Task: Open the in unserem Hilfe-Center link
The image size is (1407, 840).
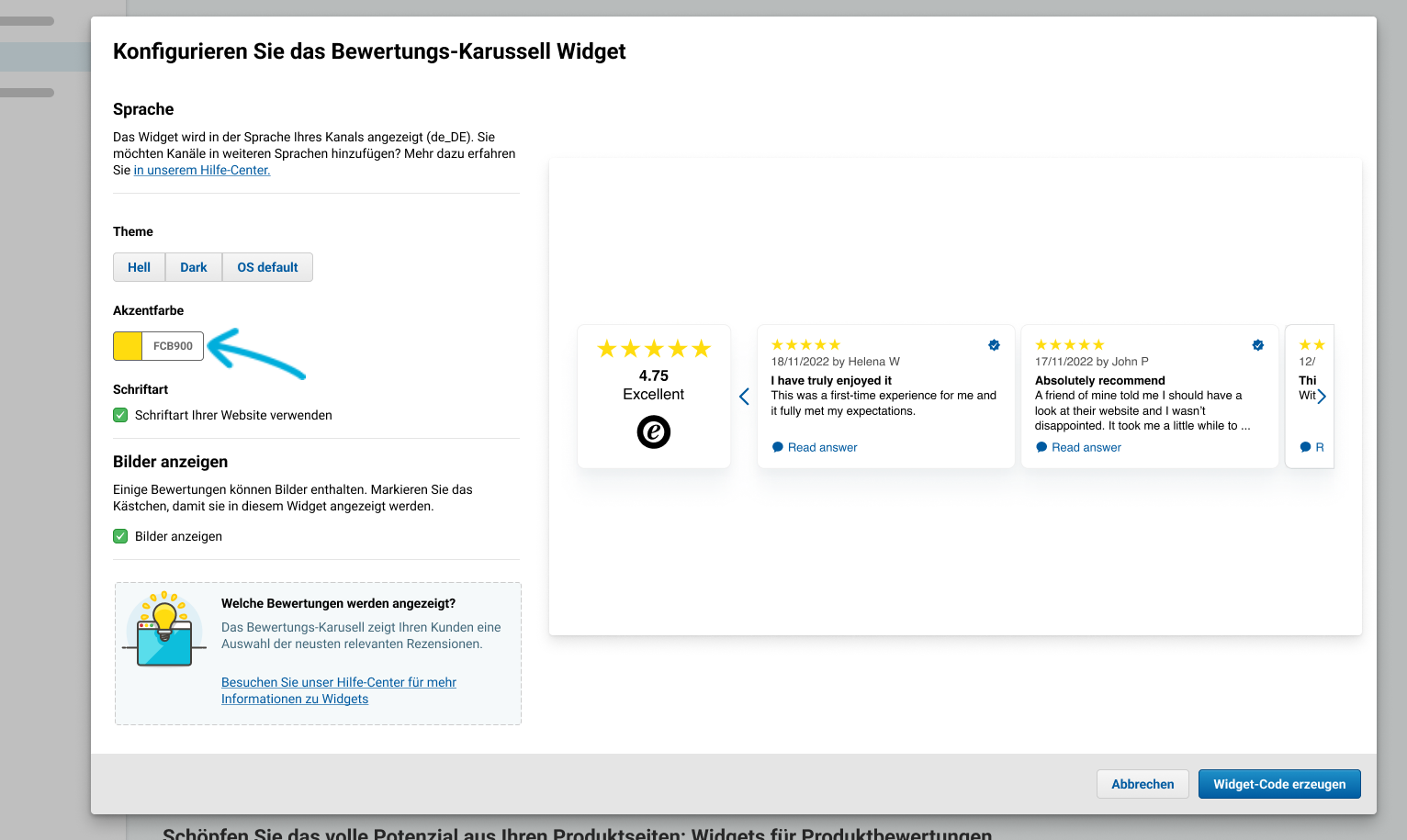Action: 202,170
